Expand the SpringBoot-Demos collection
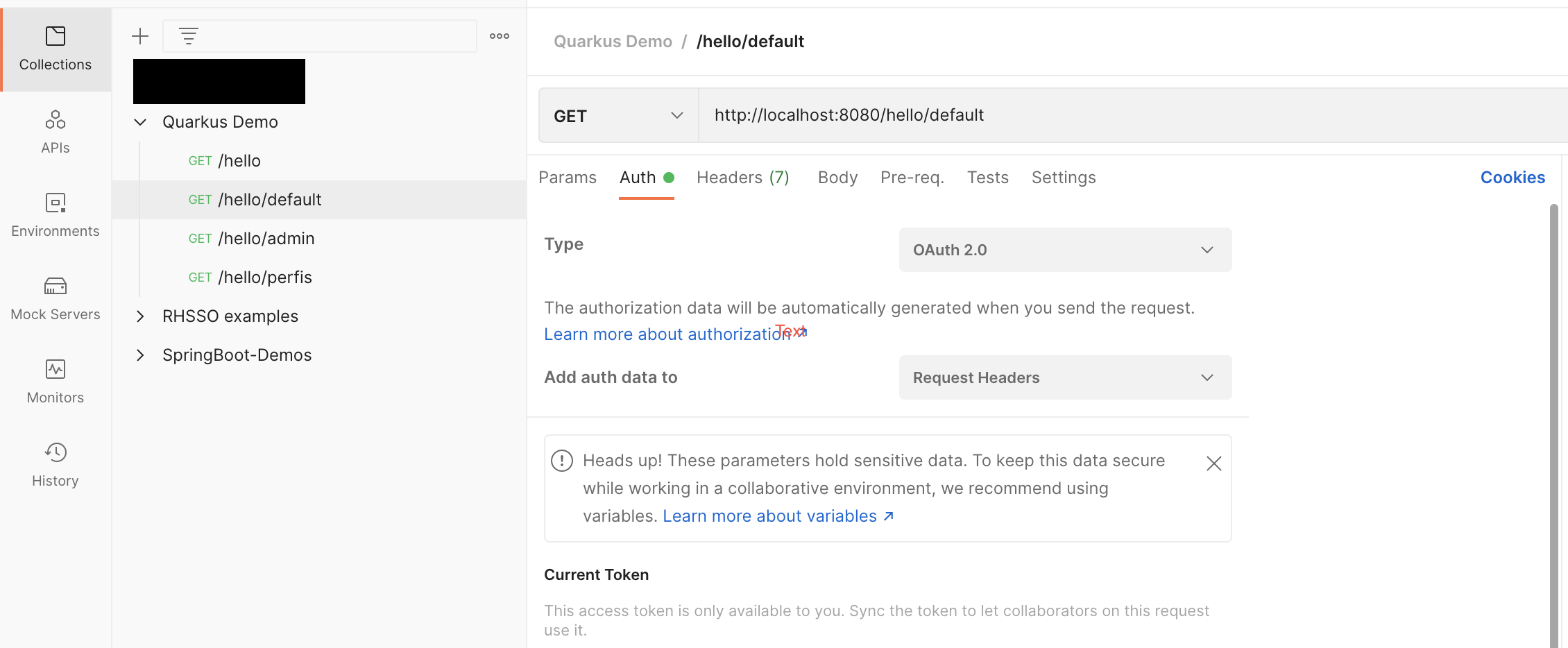 (x=140, y=355)
